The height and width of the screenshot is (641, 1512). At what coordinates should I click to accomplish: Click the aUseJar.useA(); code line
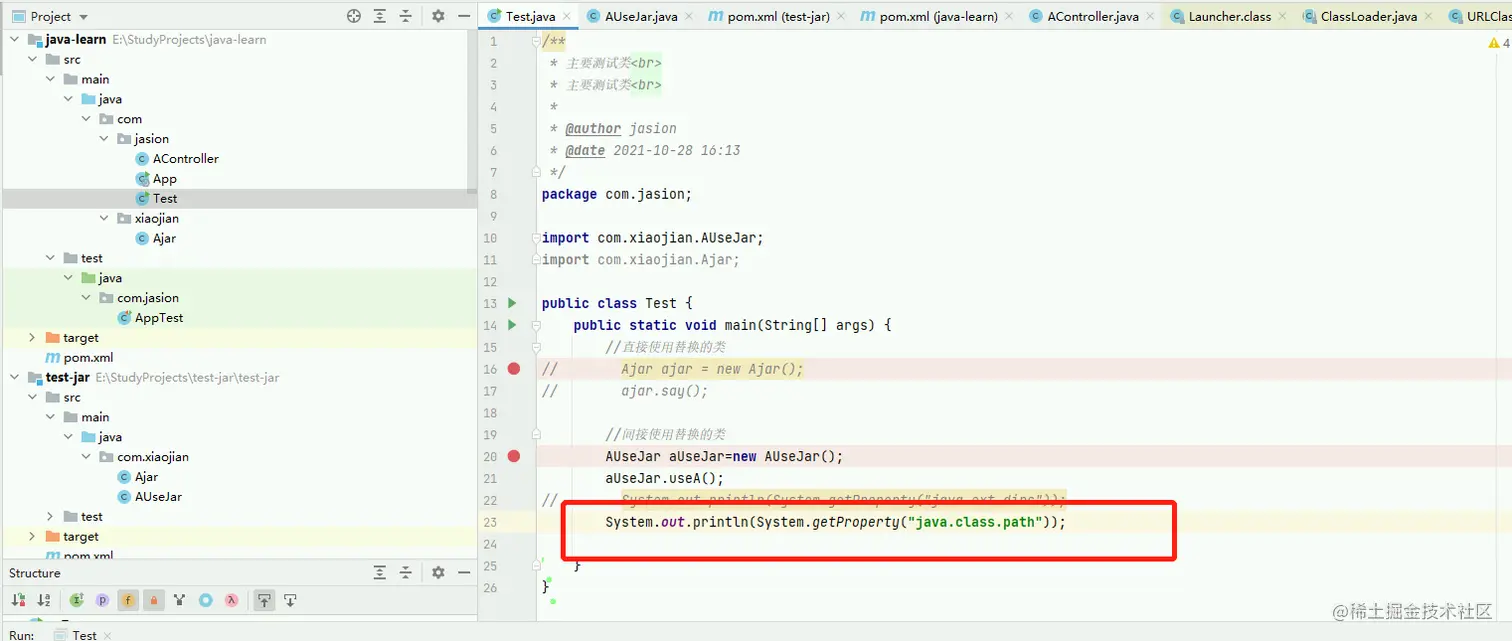tap(664, 478)
